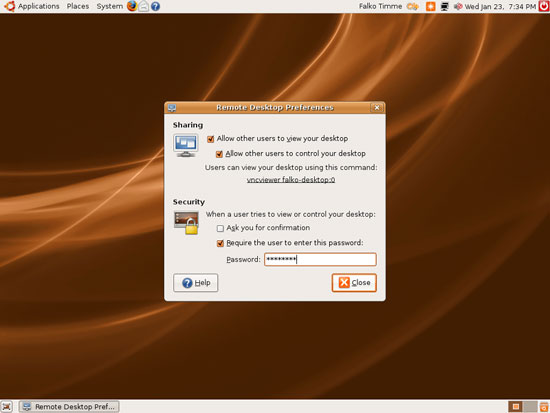Click the Show Desktop icon in the bottom panel
Viewport: 550px width, 413px height.
click(6, 407)
